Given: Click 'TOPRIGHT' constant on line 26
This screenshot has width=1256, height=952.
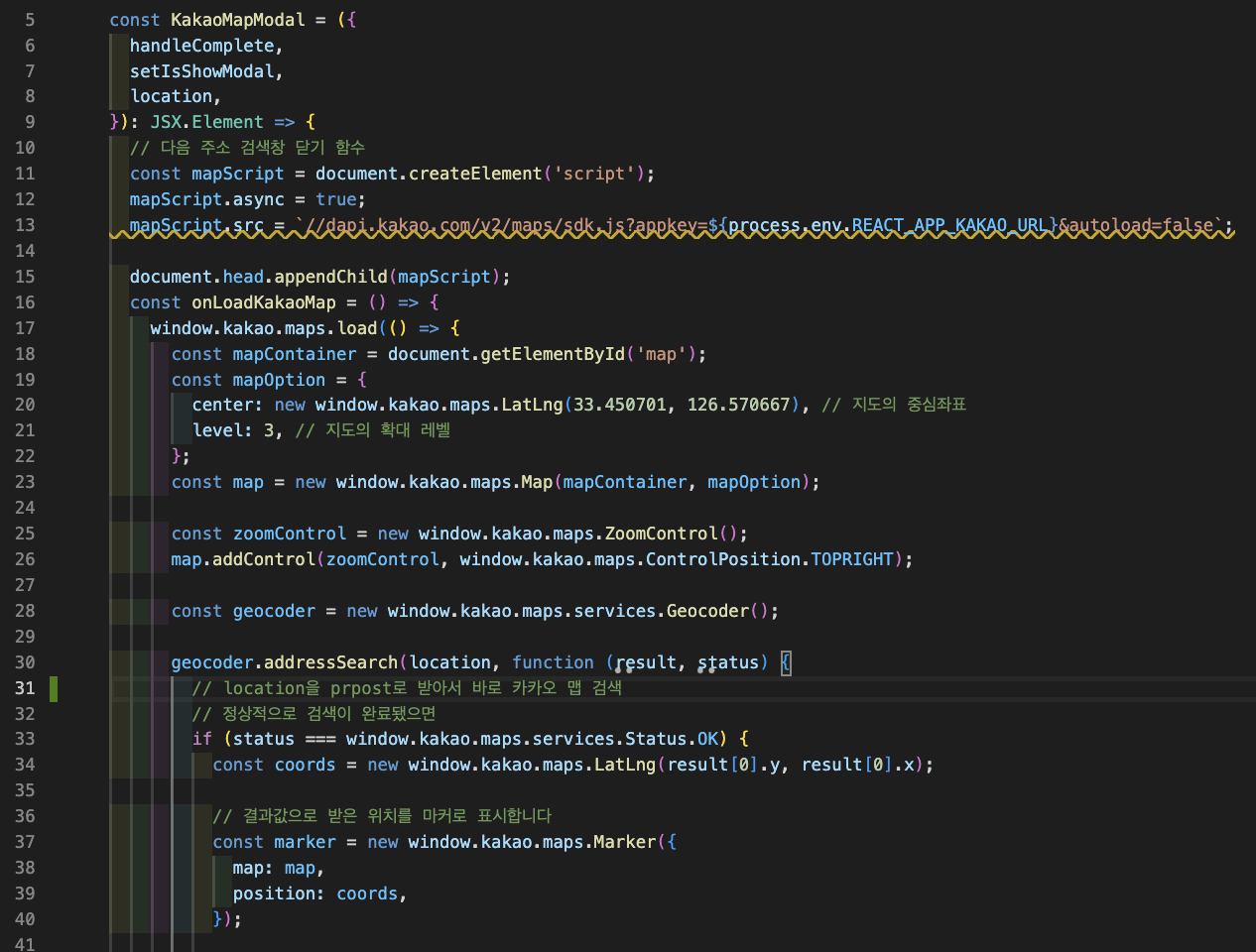Looking at the screenshot, I should 852,559.
